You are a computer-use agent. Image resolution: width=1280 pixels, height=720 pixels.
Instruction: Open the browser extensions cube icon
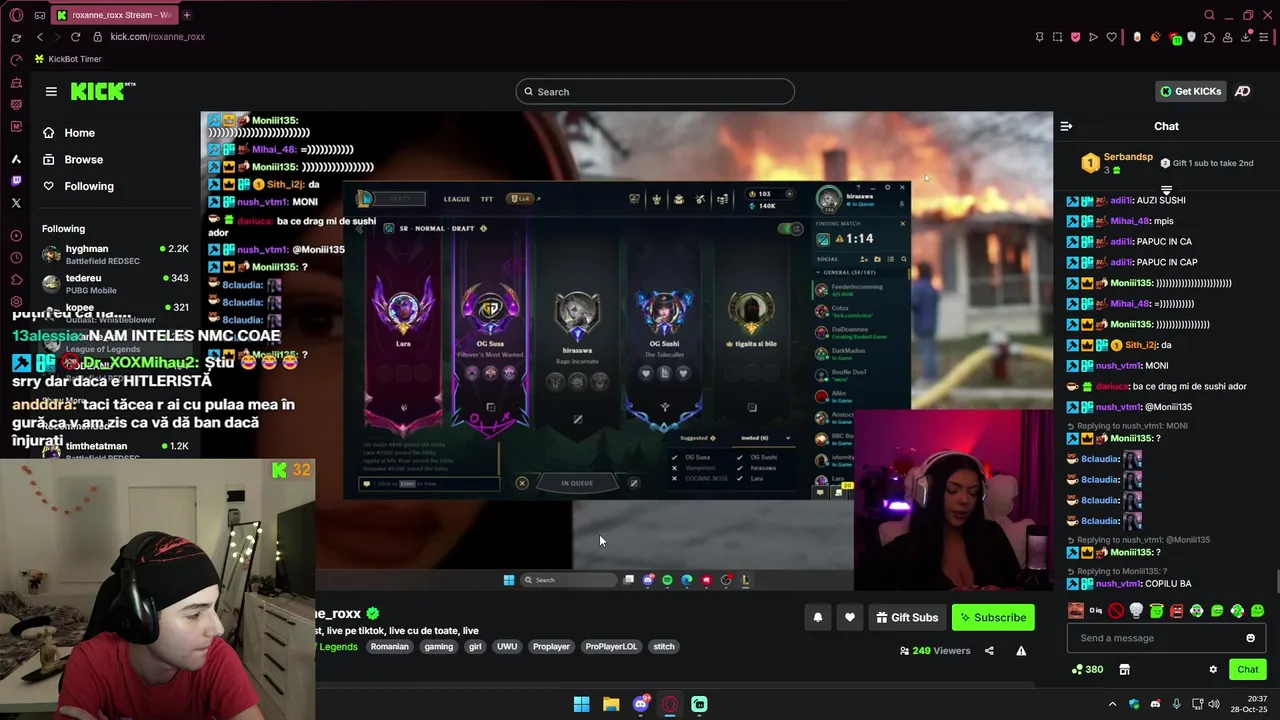coord(1211,37)
